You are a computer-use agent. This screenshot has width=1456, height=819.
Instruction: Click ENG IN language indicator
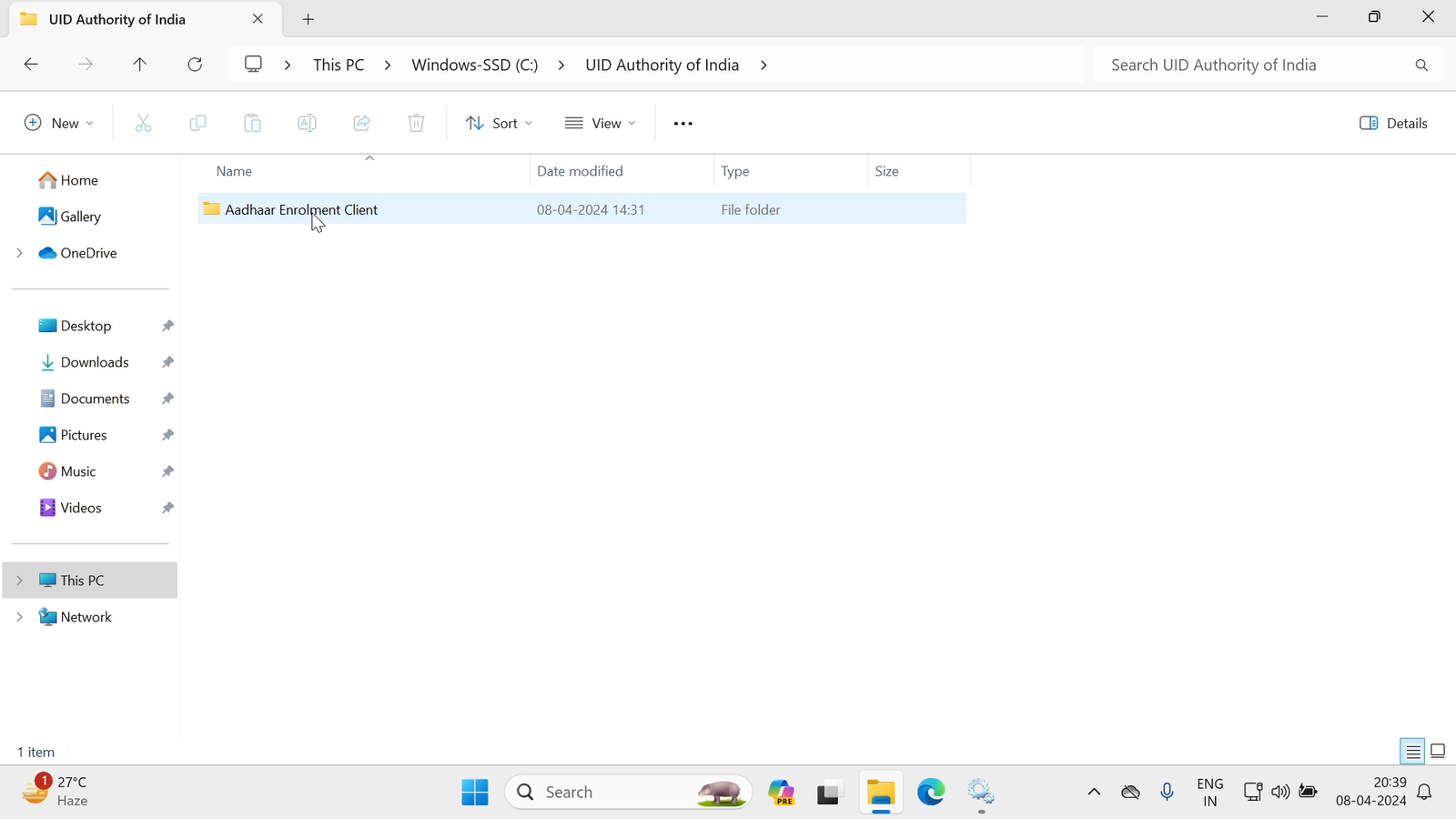click(x=1209, y=793)
